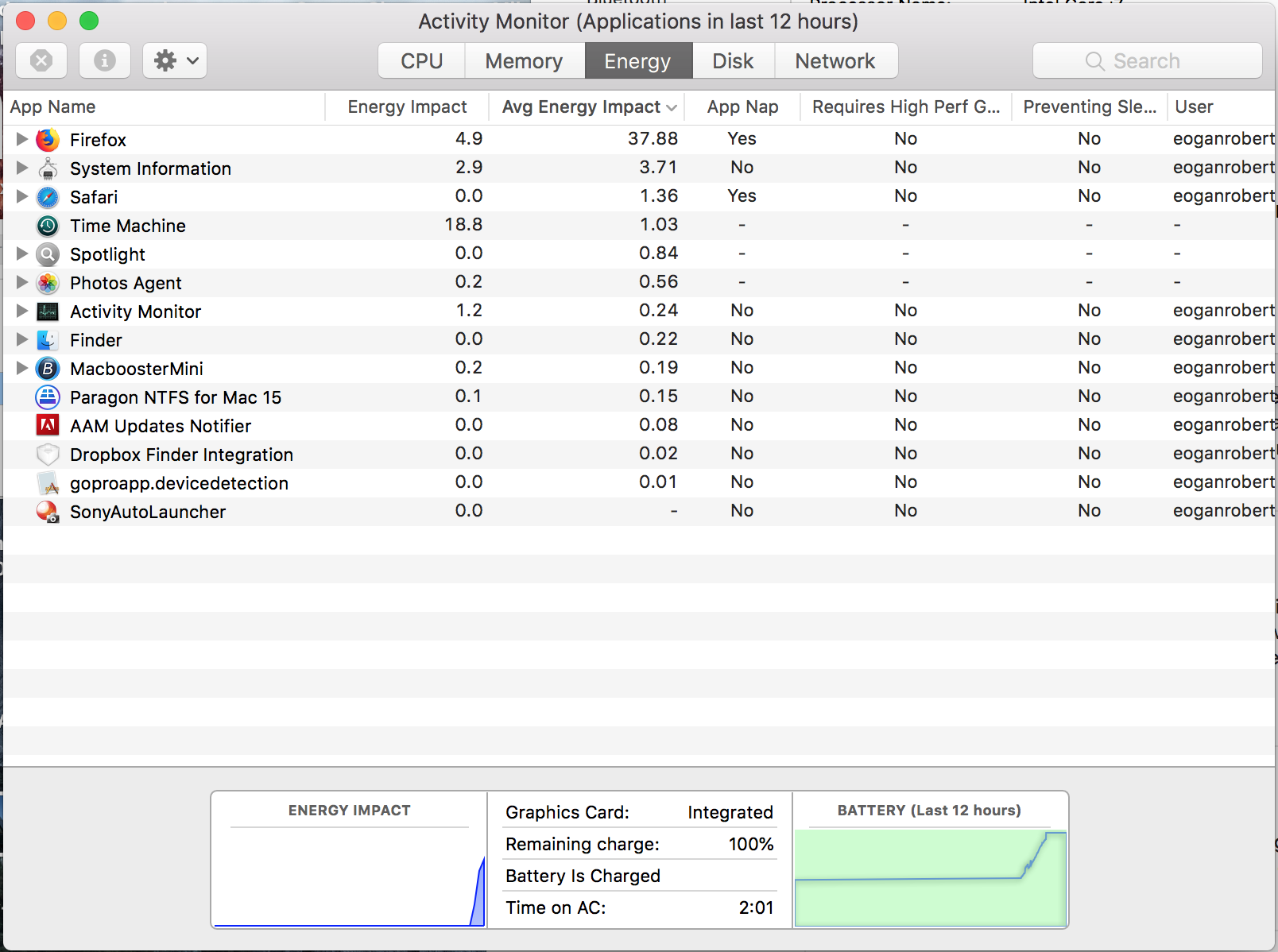Screen dimensions: 1278x952
Task: Click the System Information icon
Action: pyautogui.click(x=48, y=168)
